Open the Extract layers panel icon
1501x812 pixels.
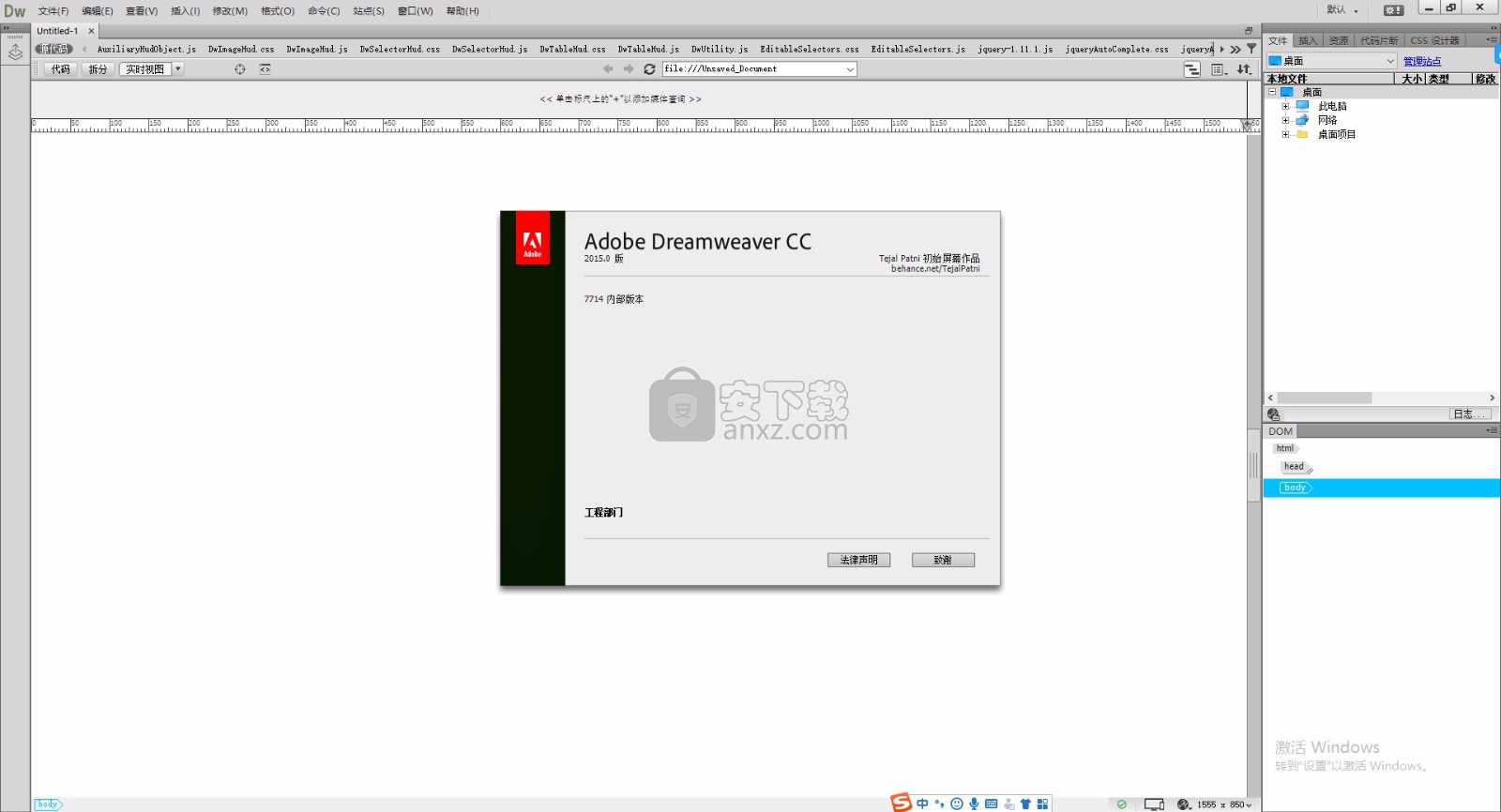[x=15, y=53]
